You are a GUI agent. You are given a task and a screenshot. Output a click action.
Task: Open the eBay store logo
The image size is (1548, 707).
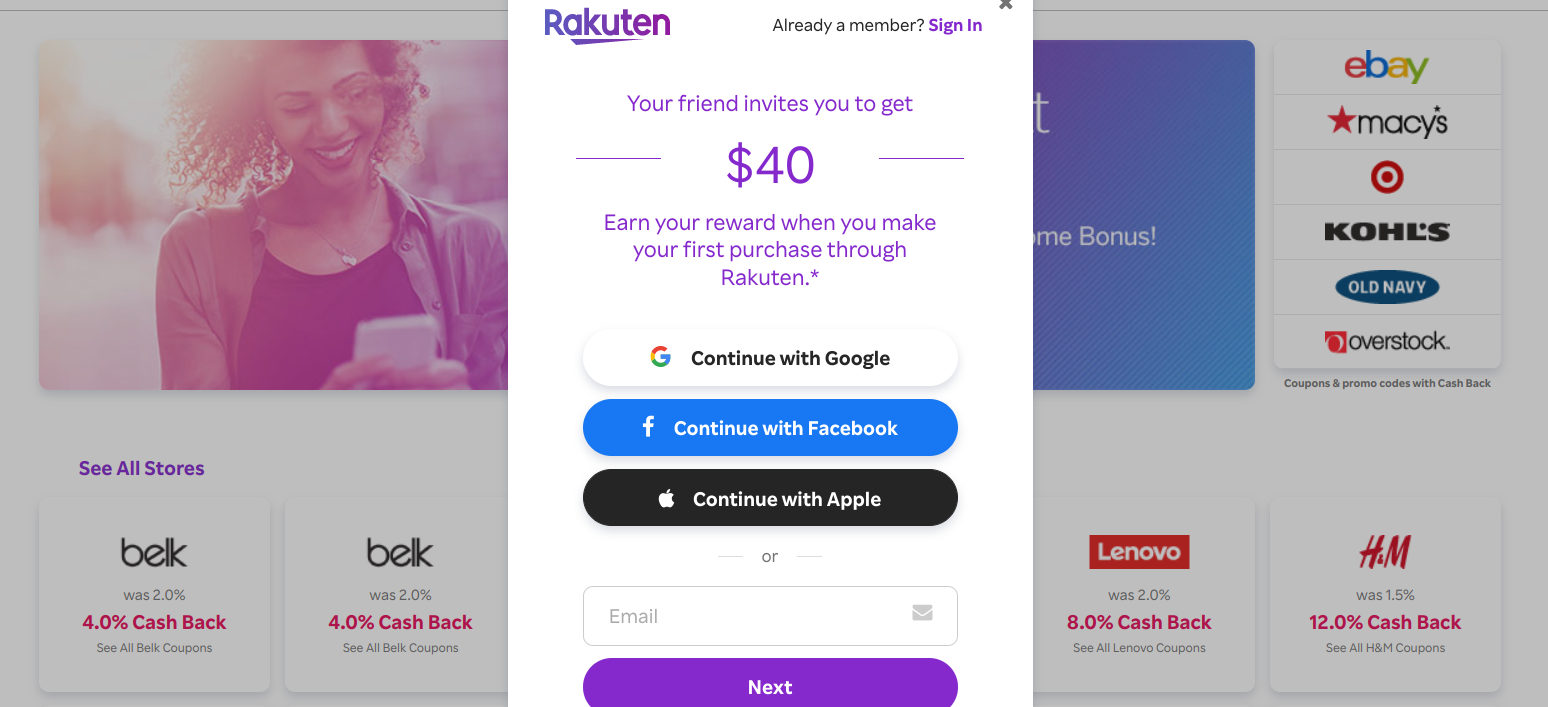click(1387, 67)
